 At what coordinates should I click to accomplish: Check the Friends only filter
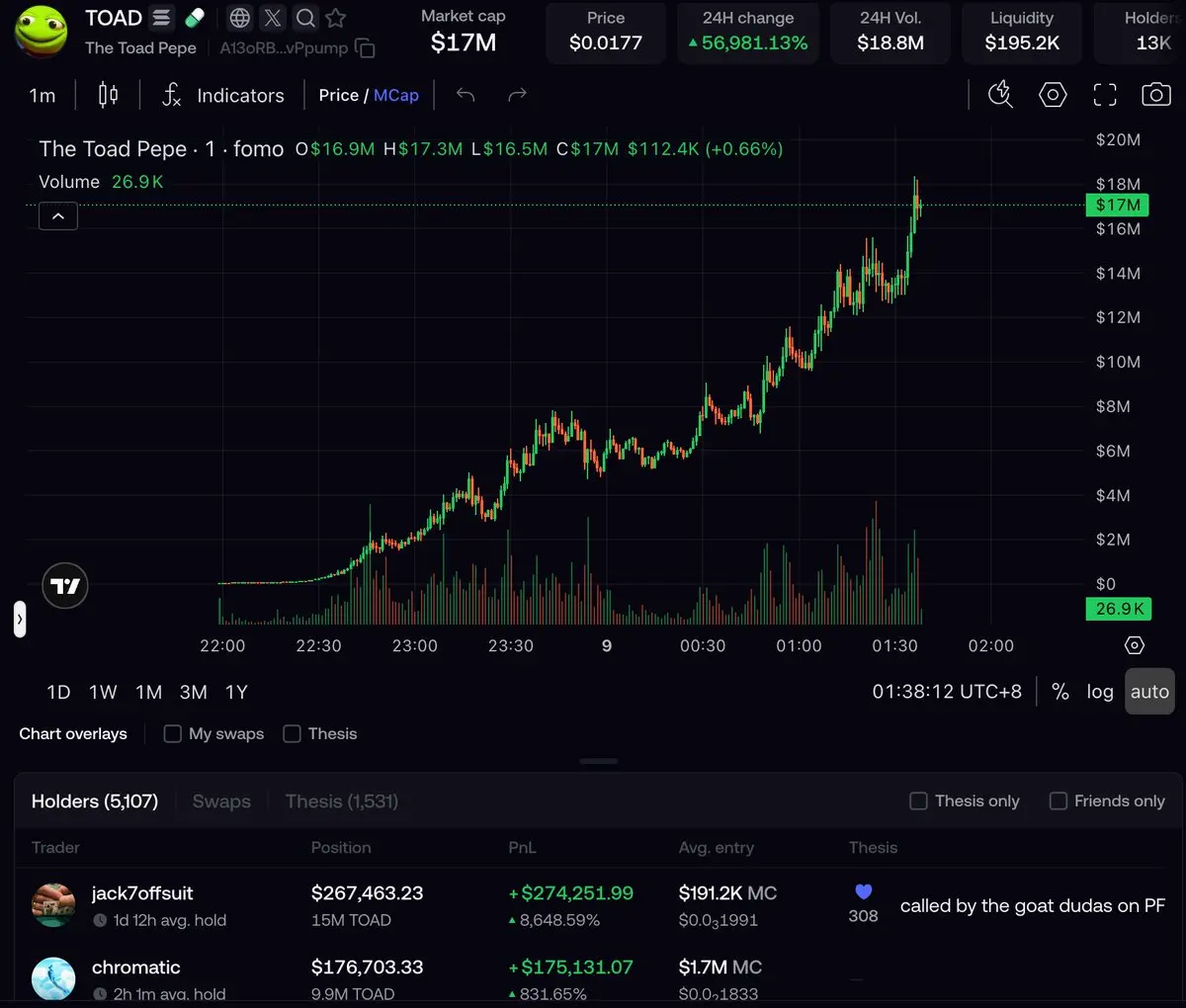(1058, 800)
